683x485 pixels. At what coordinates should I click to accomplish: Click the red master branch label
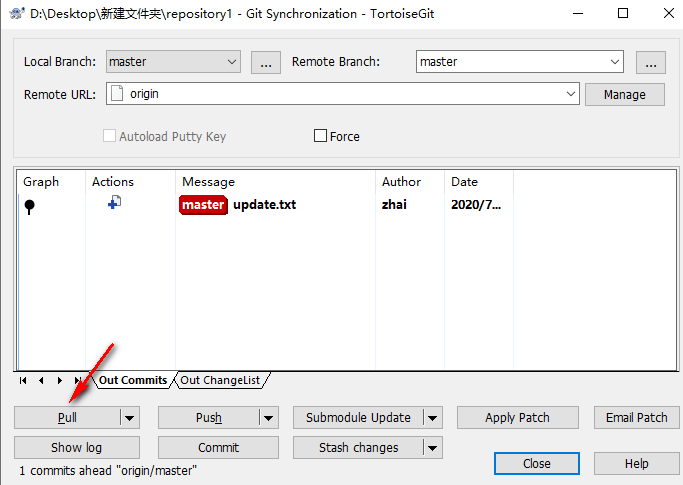tap(203, 205)
